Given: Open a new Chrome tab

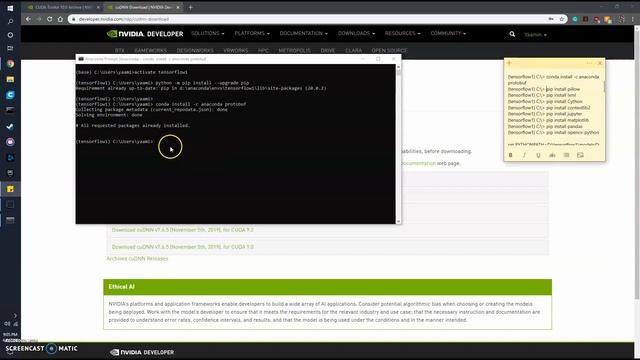Looking at the screenshot, I should pos(190,7).
